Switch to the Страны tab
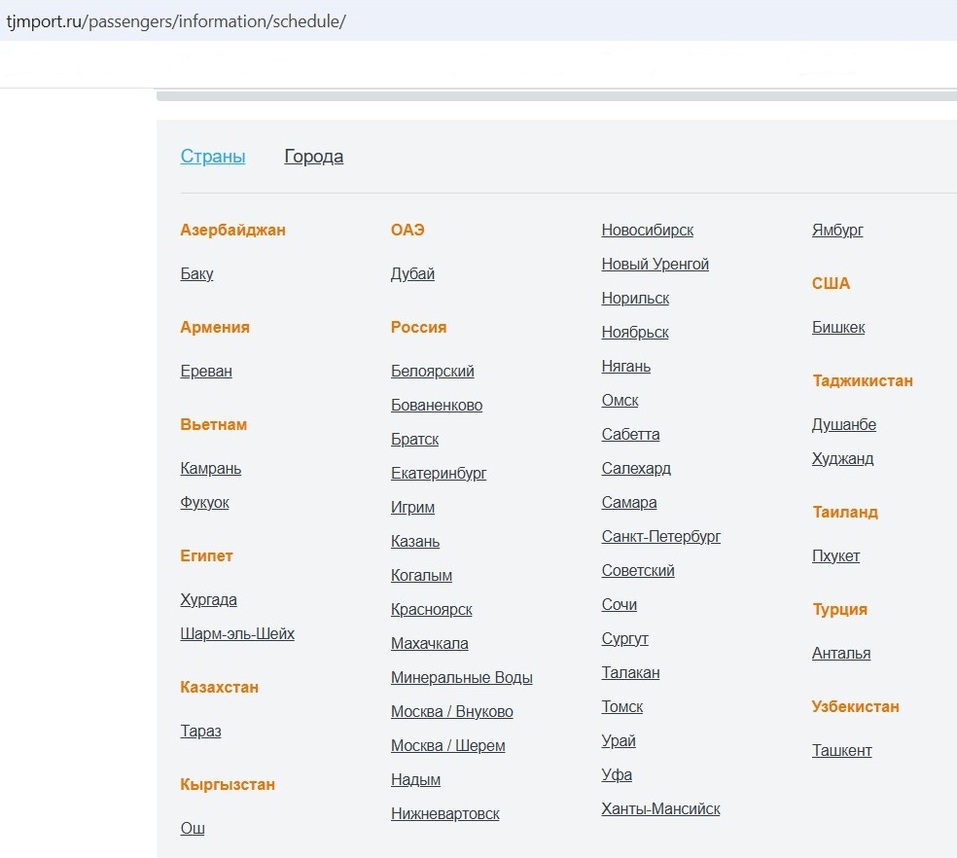The width and height of the screenshot is (957, 858). pos(212,156)
